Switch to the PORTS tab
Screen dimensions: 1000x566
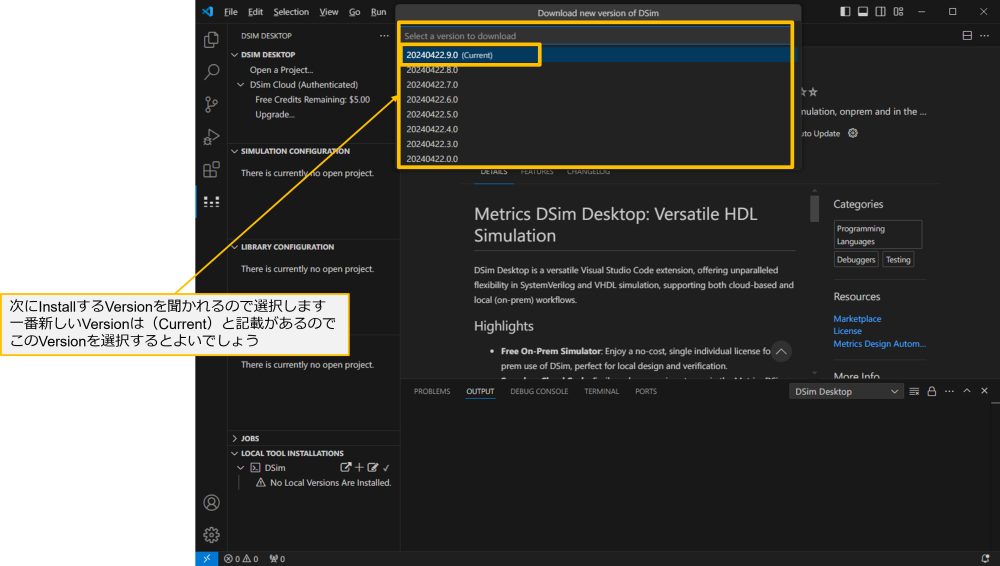(x=645, y=391)
